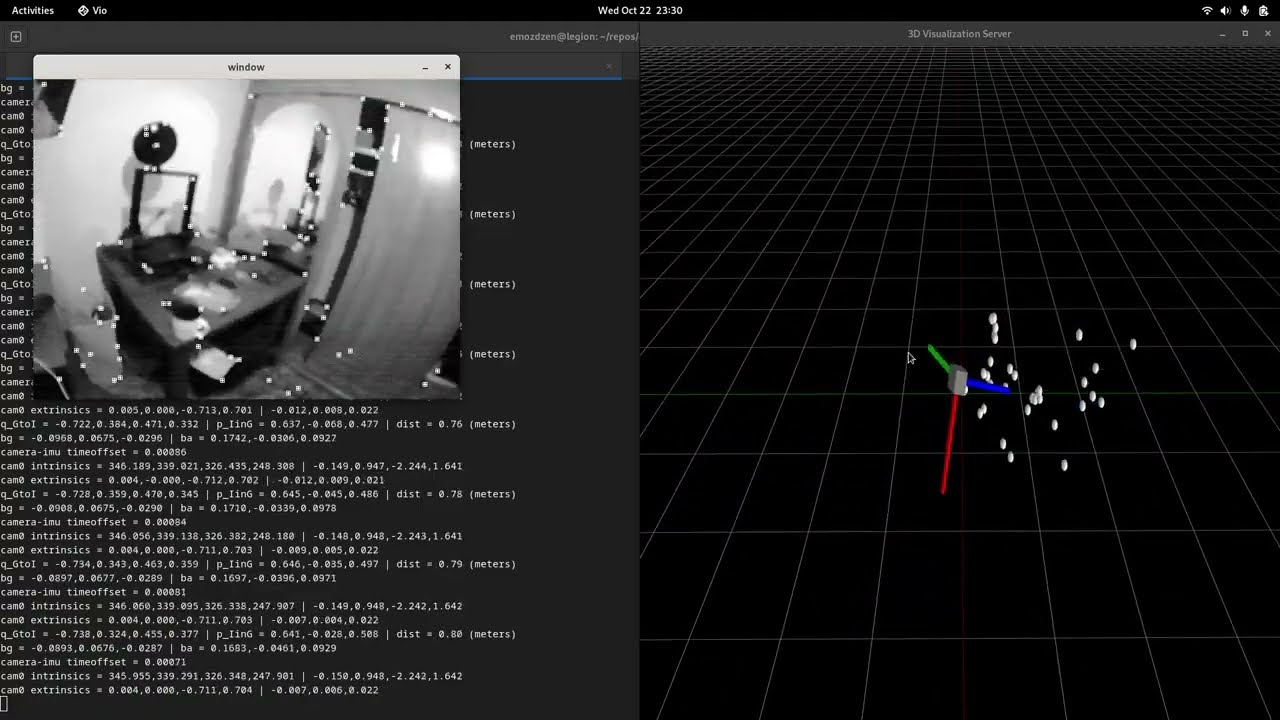The image size is (1280, 720).
Task: Click the line with dist = 0.79 (meters)
Action: [x=258, y=564]
